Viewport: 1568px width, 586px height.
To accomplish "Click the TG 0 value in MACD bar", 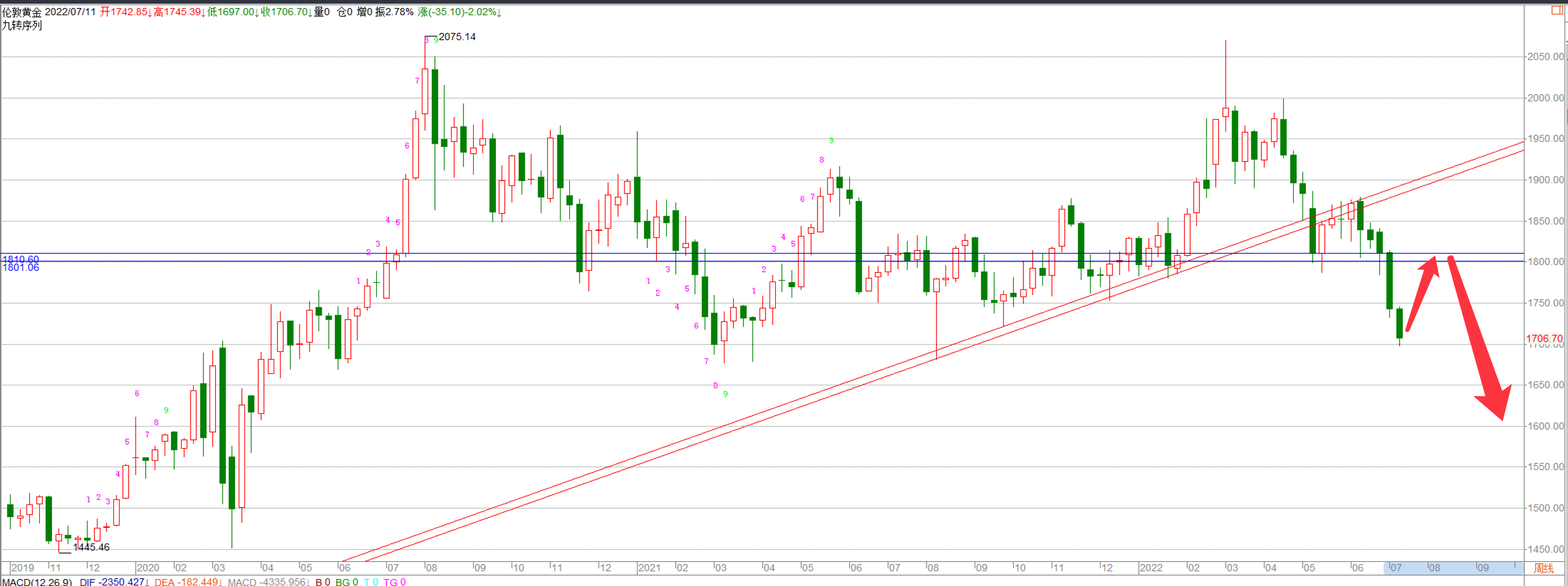I will [x=395, y=582].
